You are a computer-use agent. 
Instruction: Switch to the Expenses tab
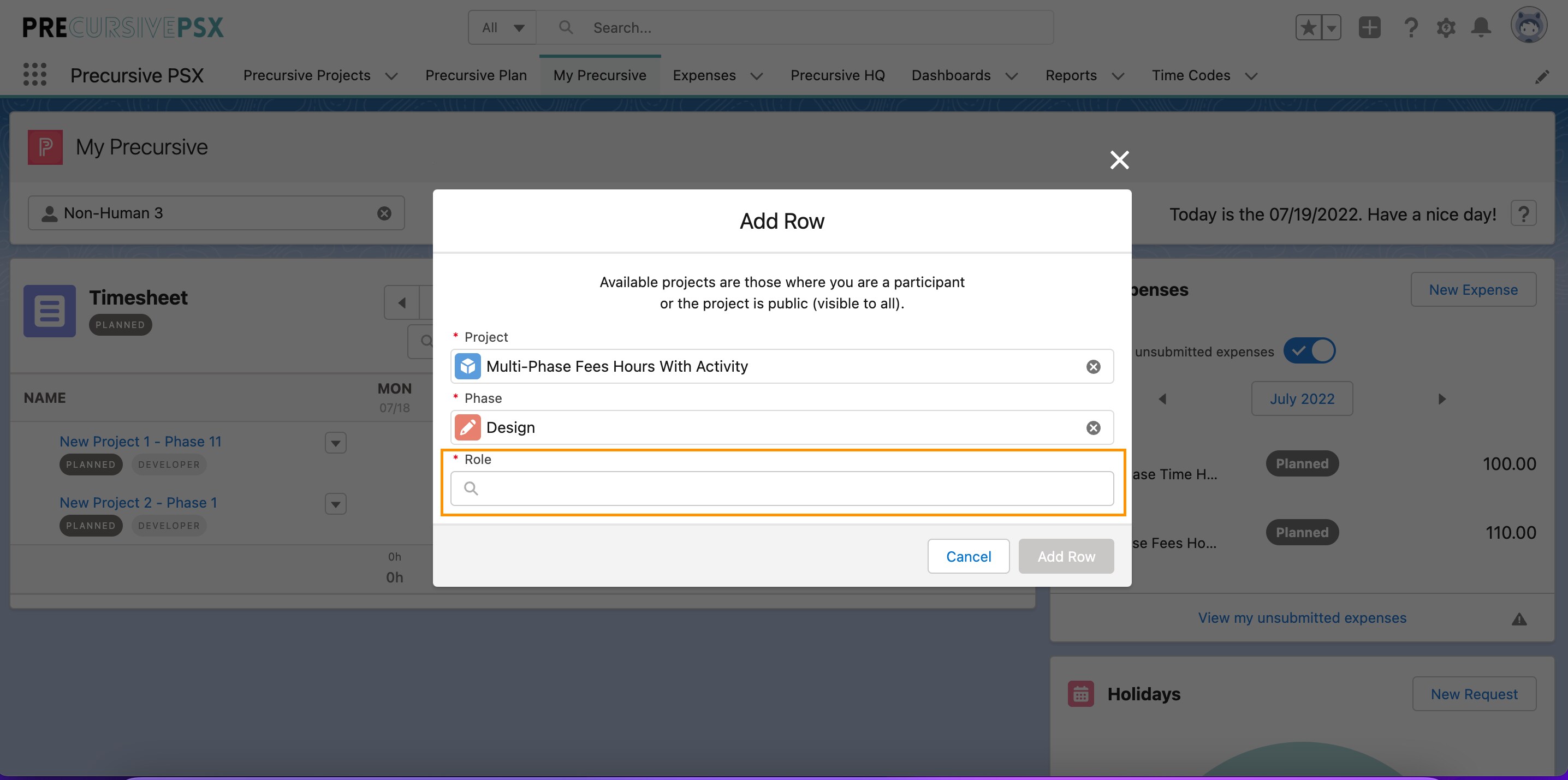(704, 75)
